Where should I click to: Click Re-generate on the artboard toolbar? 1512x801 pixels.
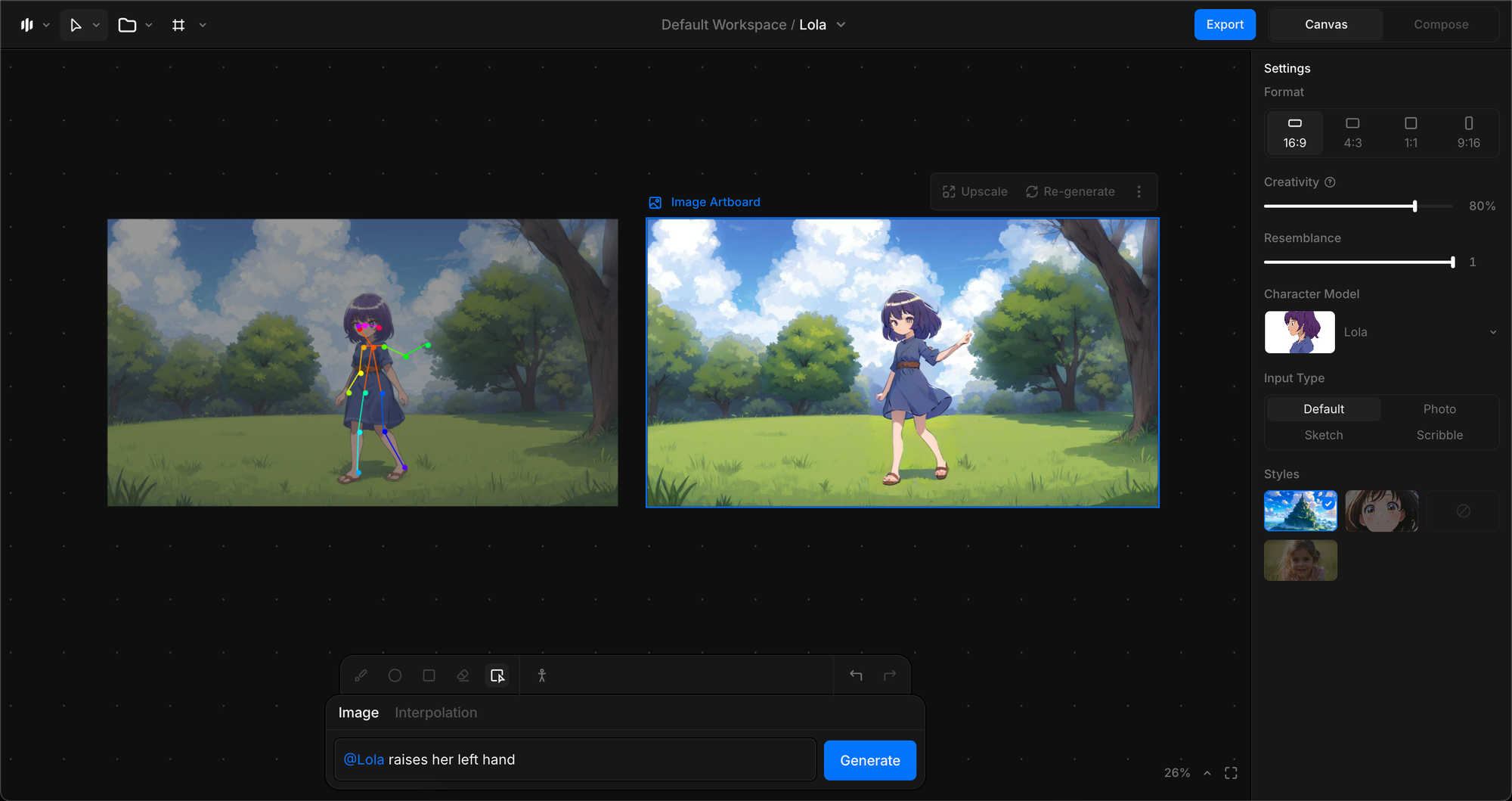pyautogui.click(x=1070, y=192)
